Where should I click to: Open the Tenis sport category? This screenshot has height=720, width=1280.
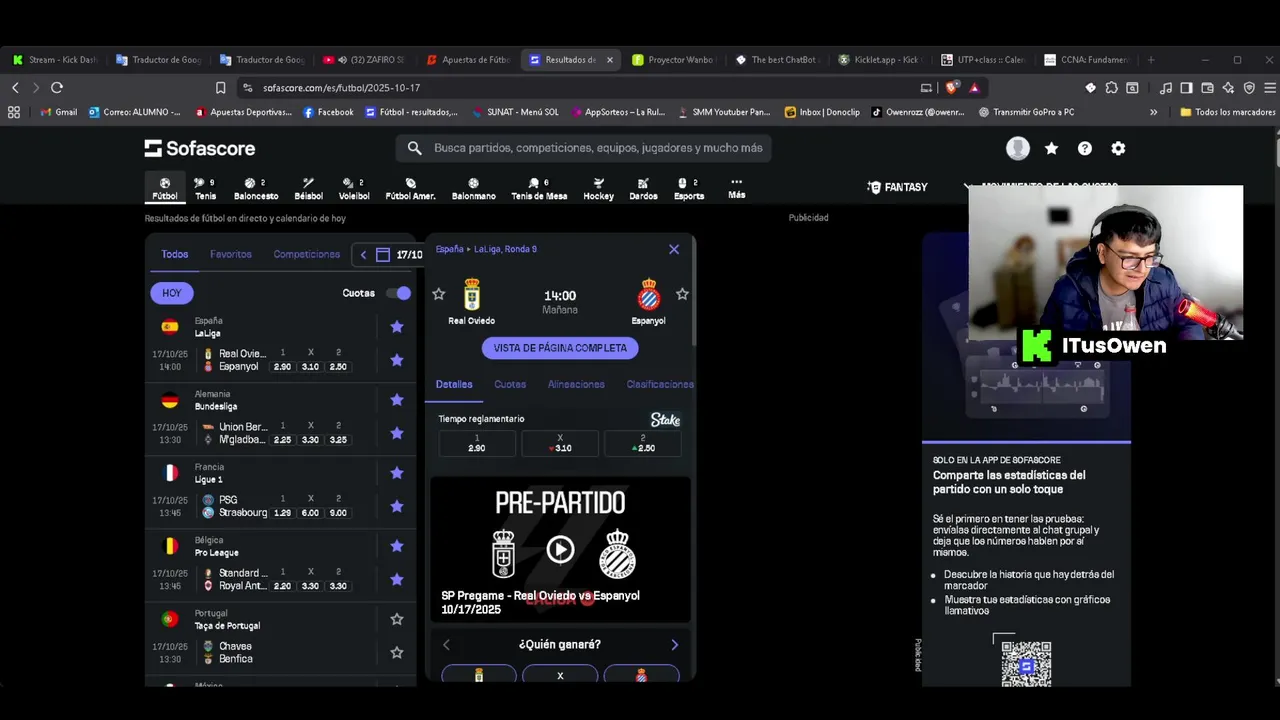pyautogui.click(x=205, y=188)
